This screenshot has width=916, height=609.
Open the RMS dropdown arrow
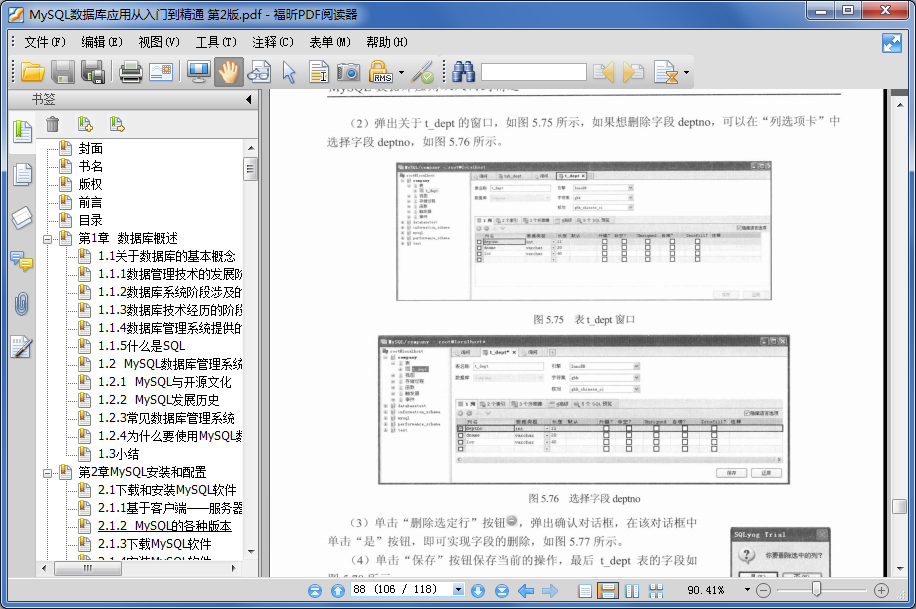(x=401, y=72)
